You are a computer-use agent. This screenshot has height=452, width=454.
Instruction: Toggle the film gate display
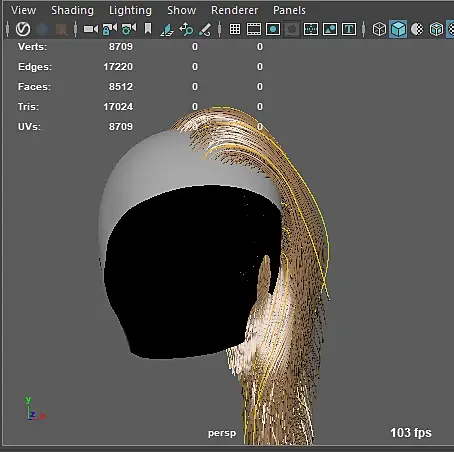[x=254, y=29]
